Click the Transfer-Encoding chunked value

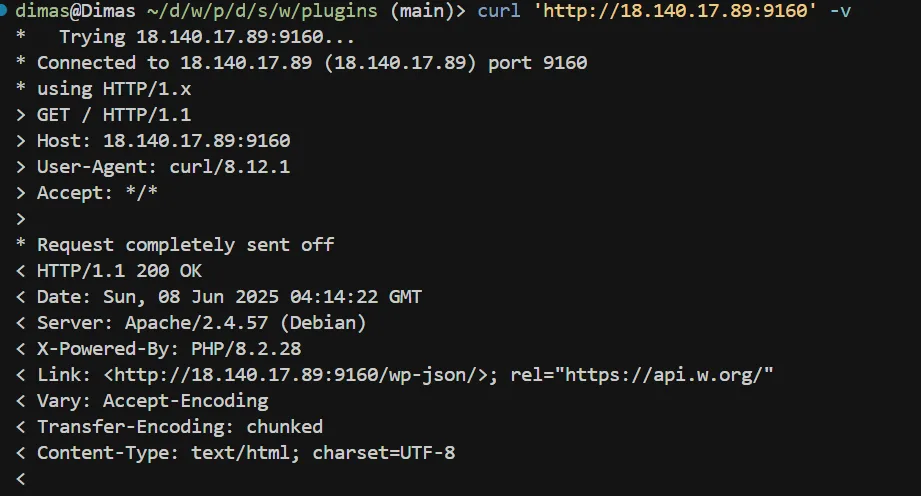pyautogui.click(x=284, y=427)
